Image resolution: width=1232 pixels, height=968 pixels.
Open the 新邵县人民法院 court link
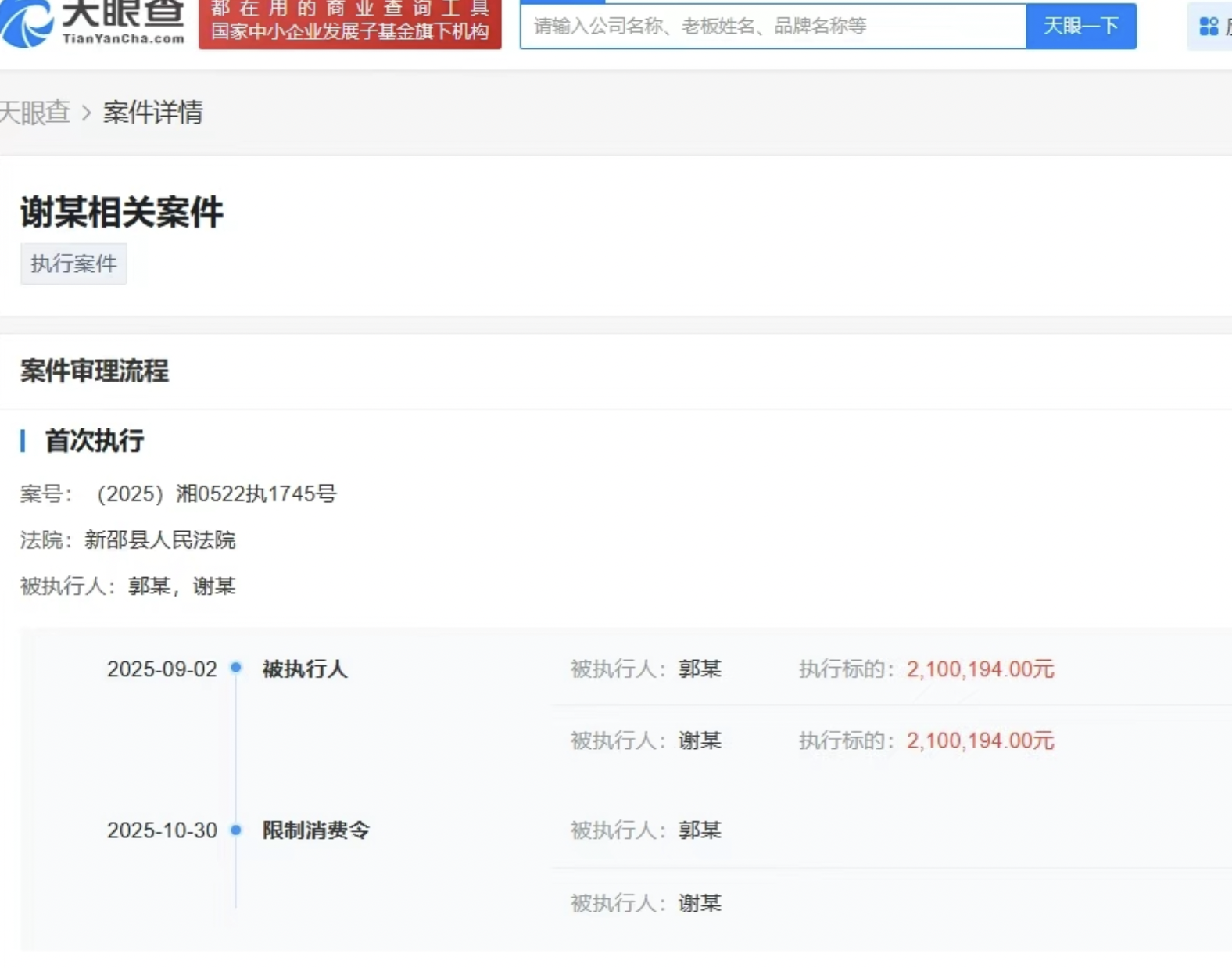click(160, 540)
